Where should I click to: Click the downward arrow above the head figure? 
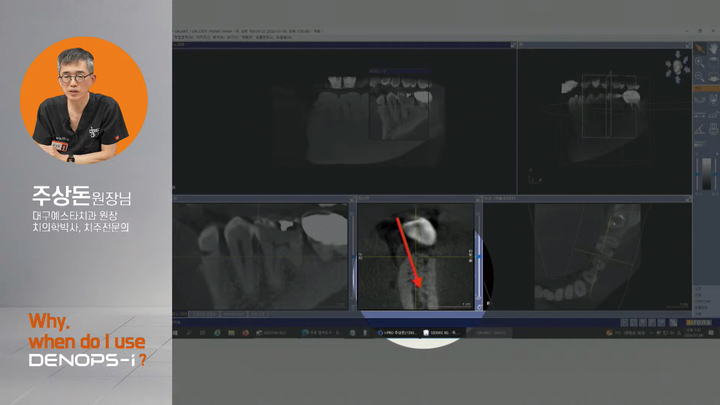[x=678, y=55]
